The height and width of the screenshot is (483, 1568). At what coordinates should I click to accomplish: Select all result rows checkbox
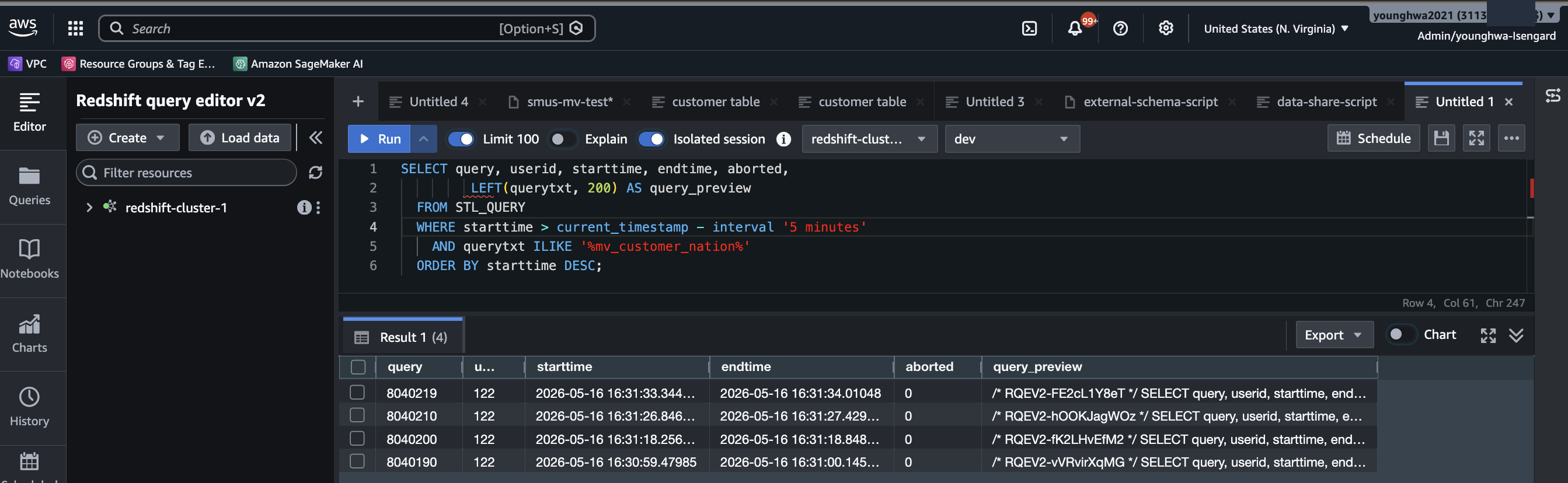point(358,367)
